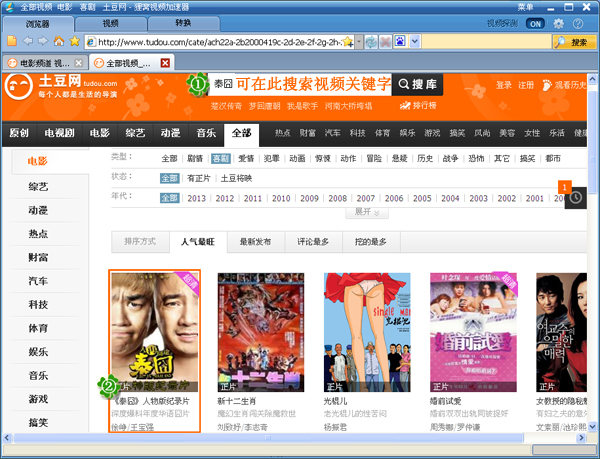Open the 新十二生肖 poster thumbnail

click(x=261, y=332)
